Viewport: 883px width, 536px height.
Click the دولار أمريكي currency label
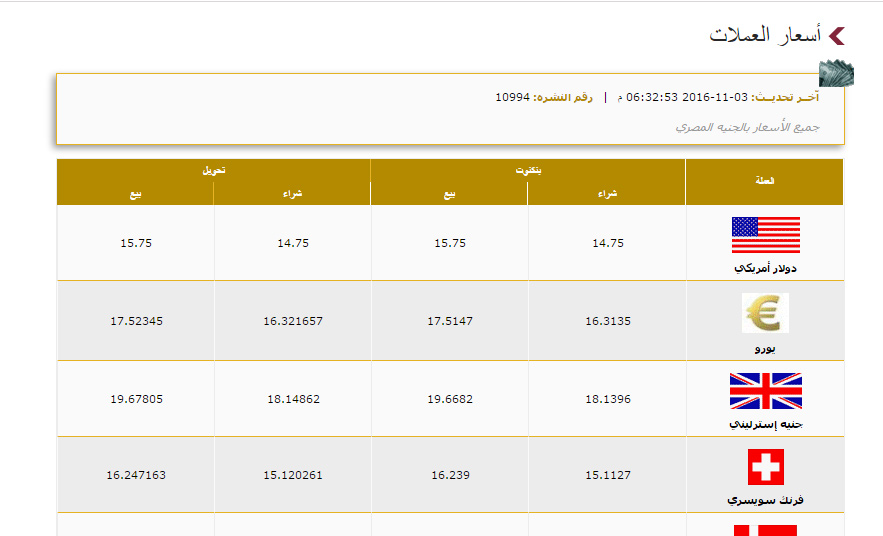coord(765,269)
